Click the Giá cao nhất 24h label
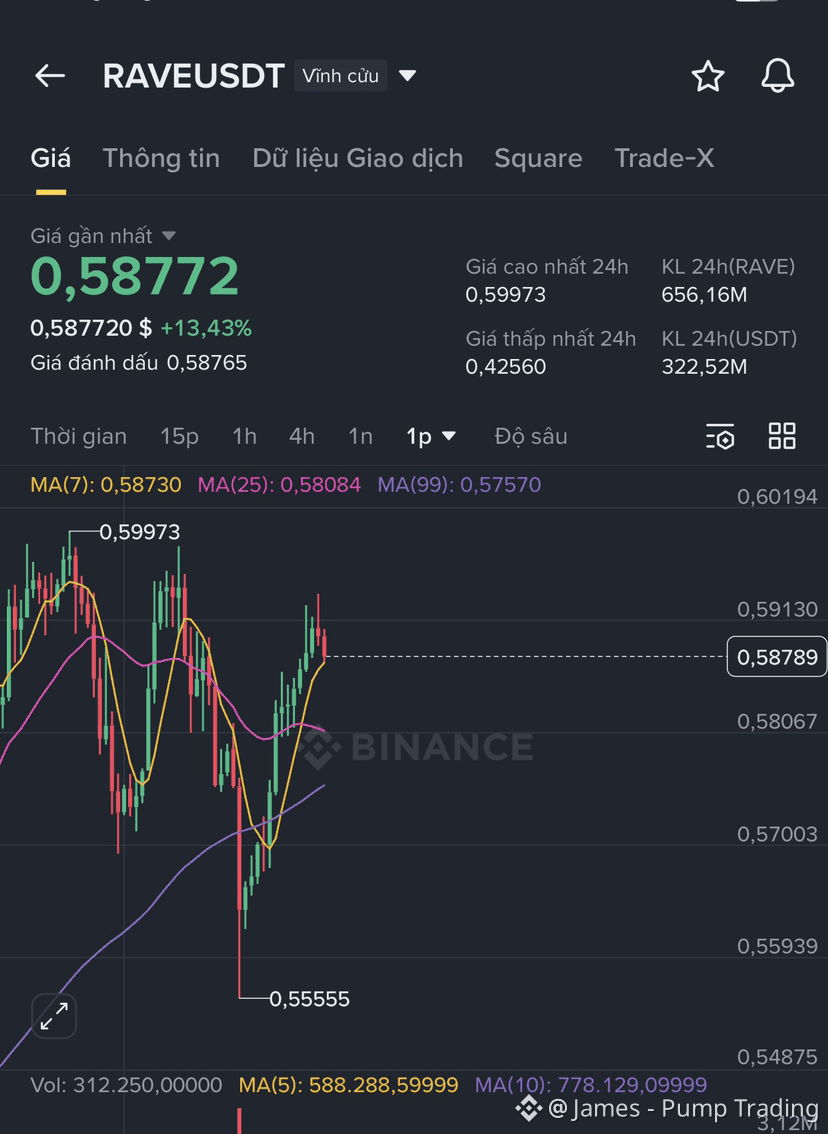Image resolution: width=828 pixels, height=1134 pixels. tap(547, 267)
